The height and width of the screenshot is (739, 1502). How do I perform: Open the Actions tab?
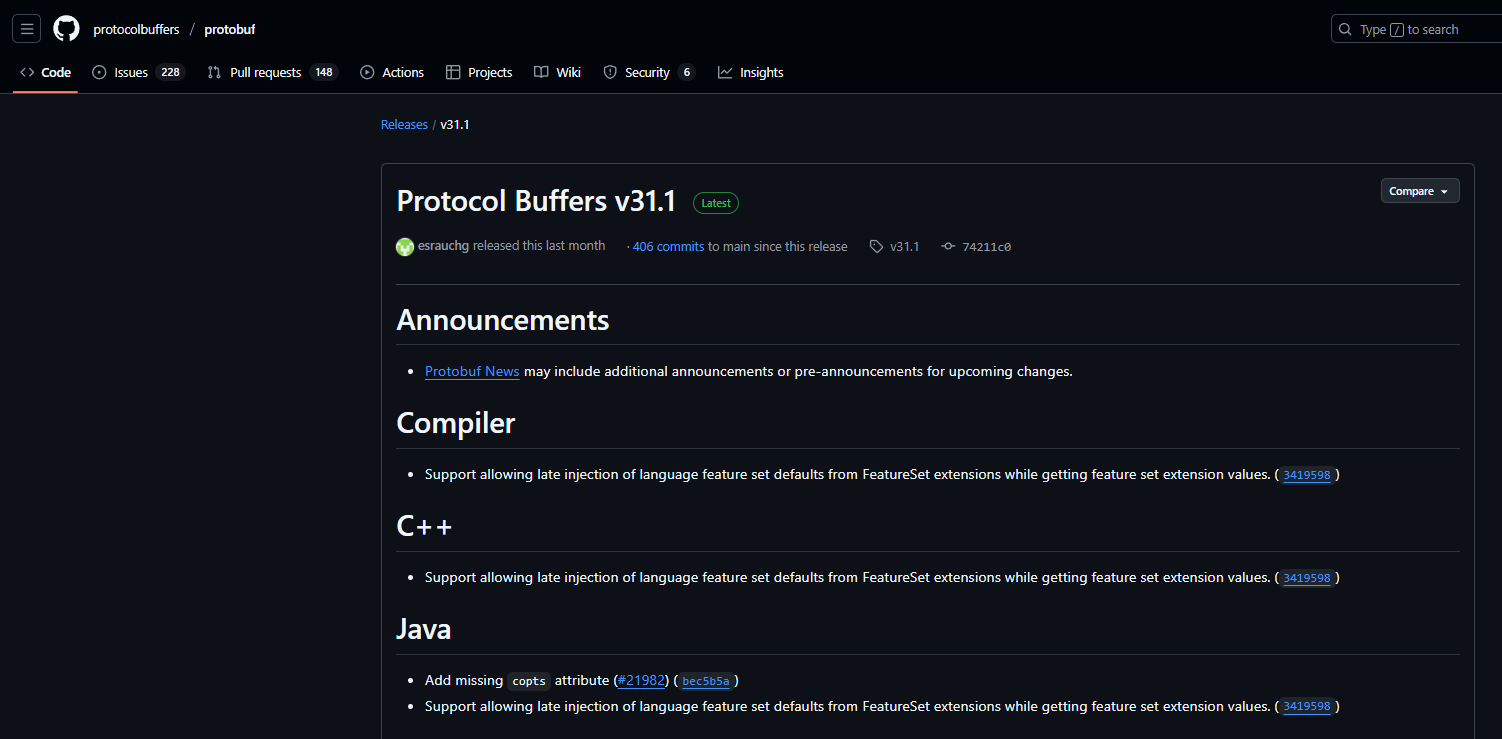(392, 72)
